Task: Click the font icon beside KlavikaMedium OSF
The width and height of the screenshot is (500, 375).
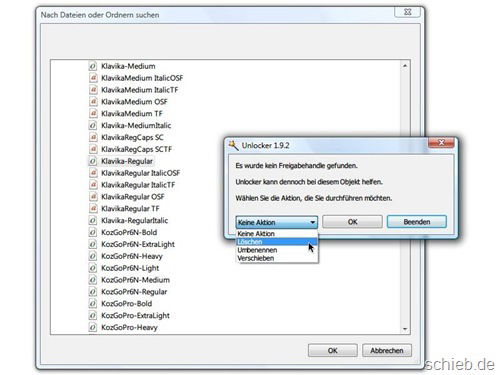Action: pos(93,102)
